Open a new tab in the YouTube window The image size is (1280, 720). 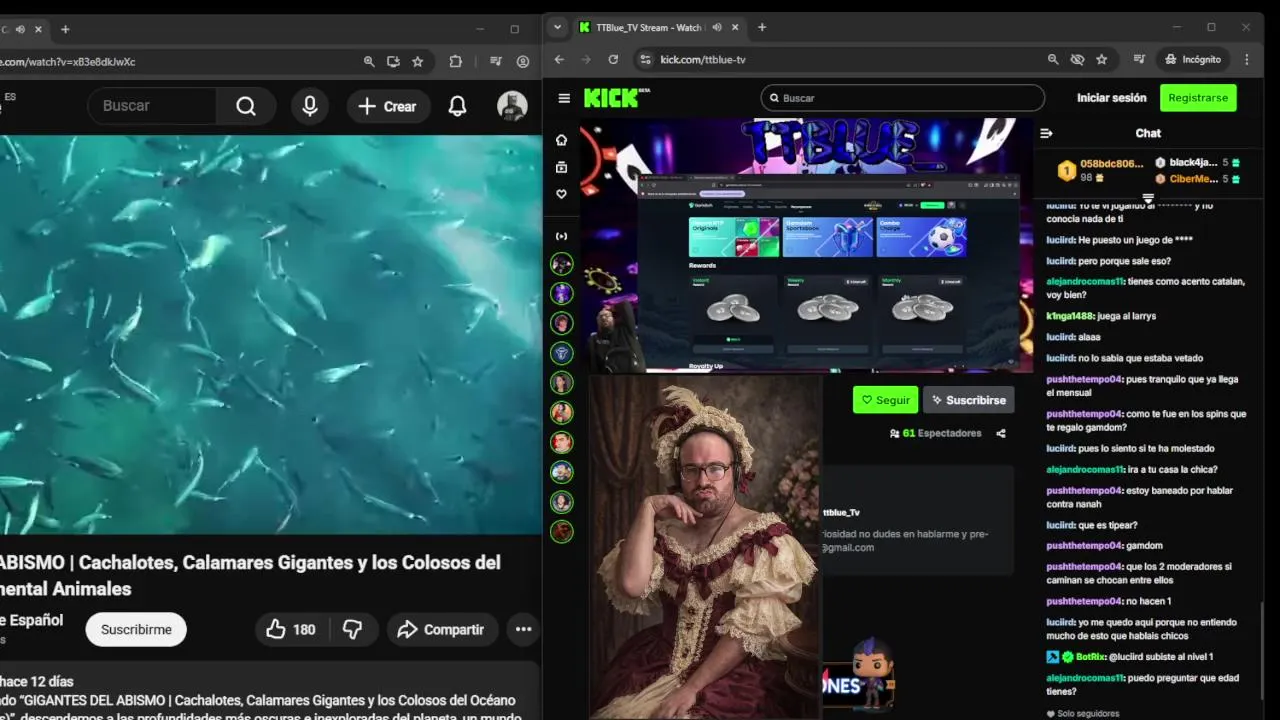click(65, 29)
